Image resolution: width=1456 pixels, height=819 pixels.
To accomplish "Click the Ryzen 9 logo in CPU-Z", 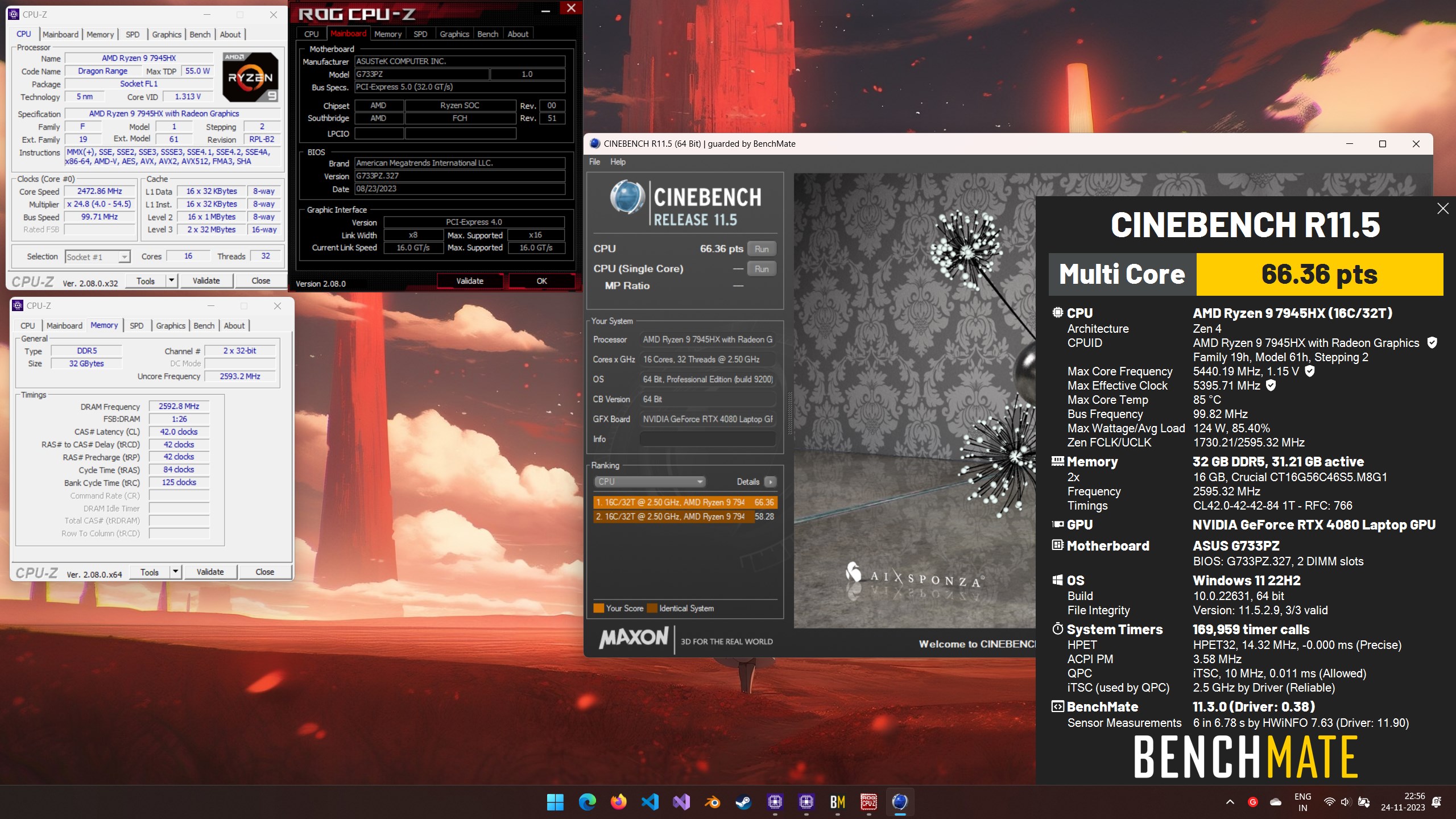I will tap(250, 77).
